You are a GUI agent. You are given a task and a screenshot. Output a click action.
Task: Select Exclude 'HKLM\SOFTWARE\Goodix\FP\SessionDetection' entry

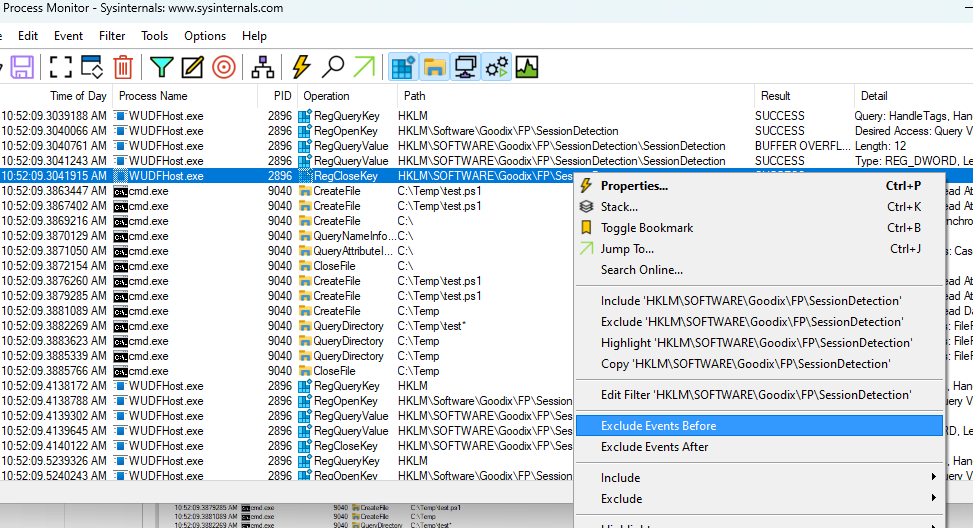coord(760,322)
